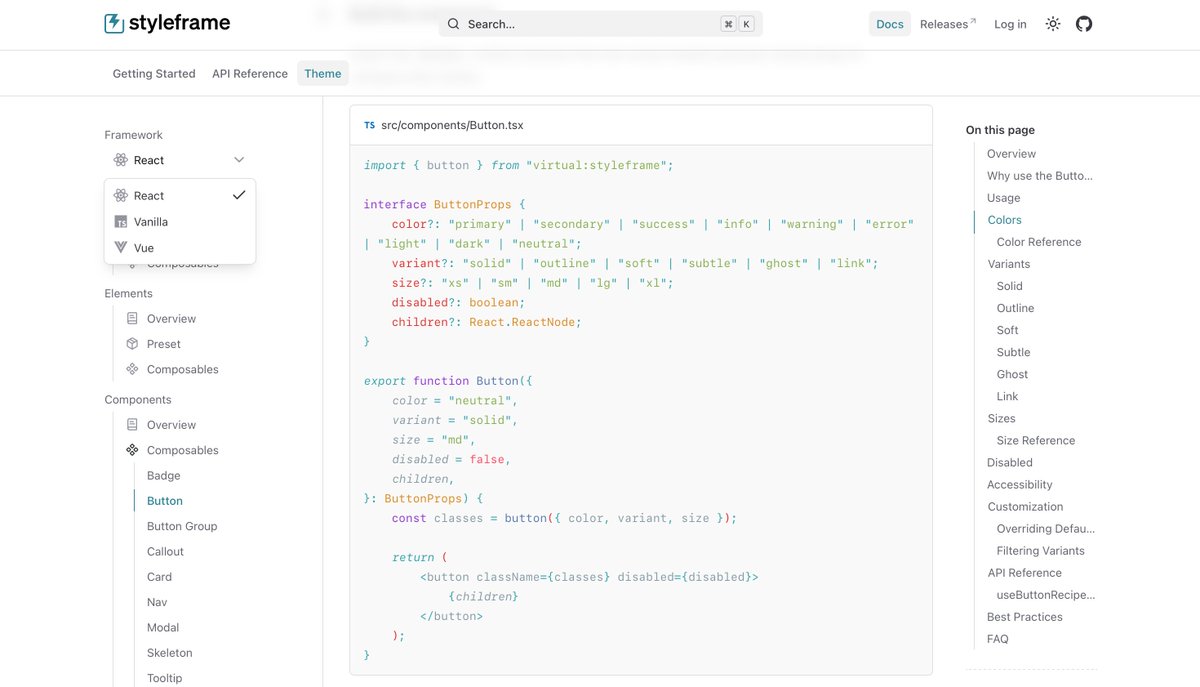This screenshot has width=1200, height=687.
Task: Click external link arrow next to Releases
Action: coord(973,21)
